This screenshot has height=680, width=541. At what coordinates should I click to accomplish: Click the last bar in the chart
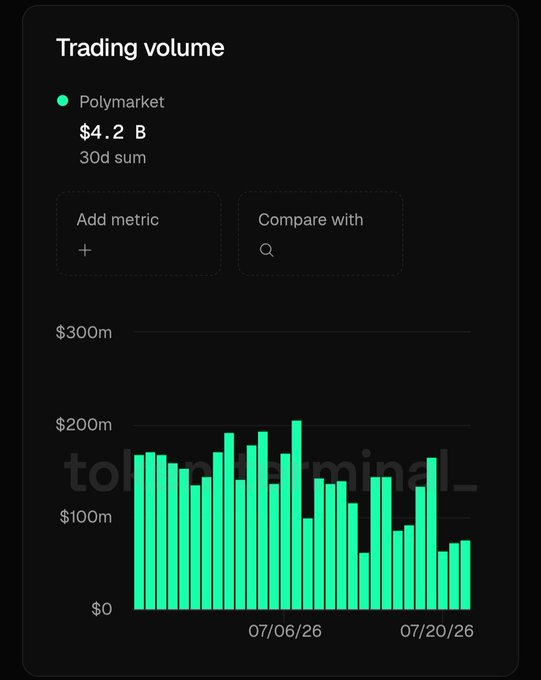point(466,575)
